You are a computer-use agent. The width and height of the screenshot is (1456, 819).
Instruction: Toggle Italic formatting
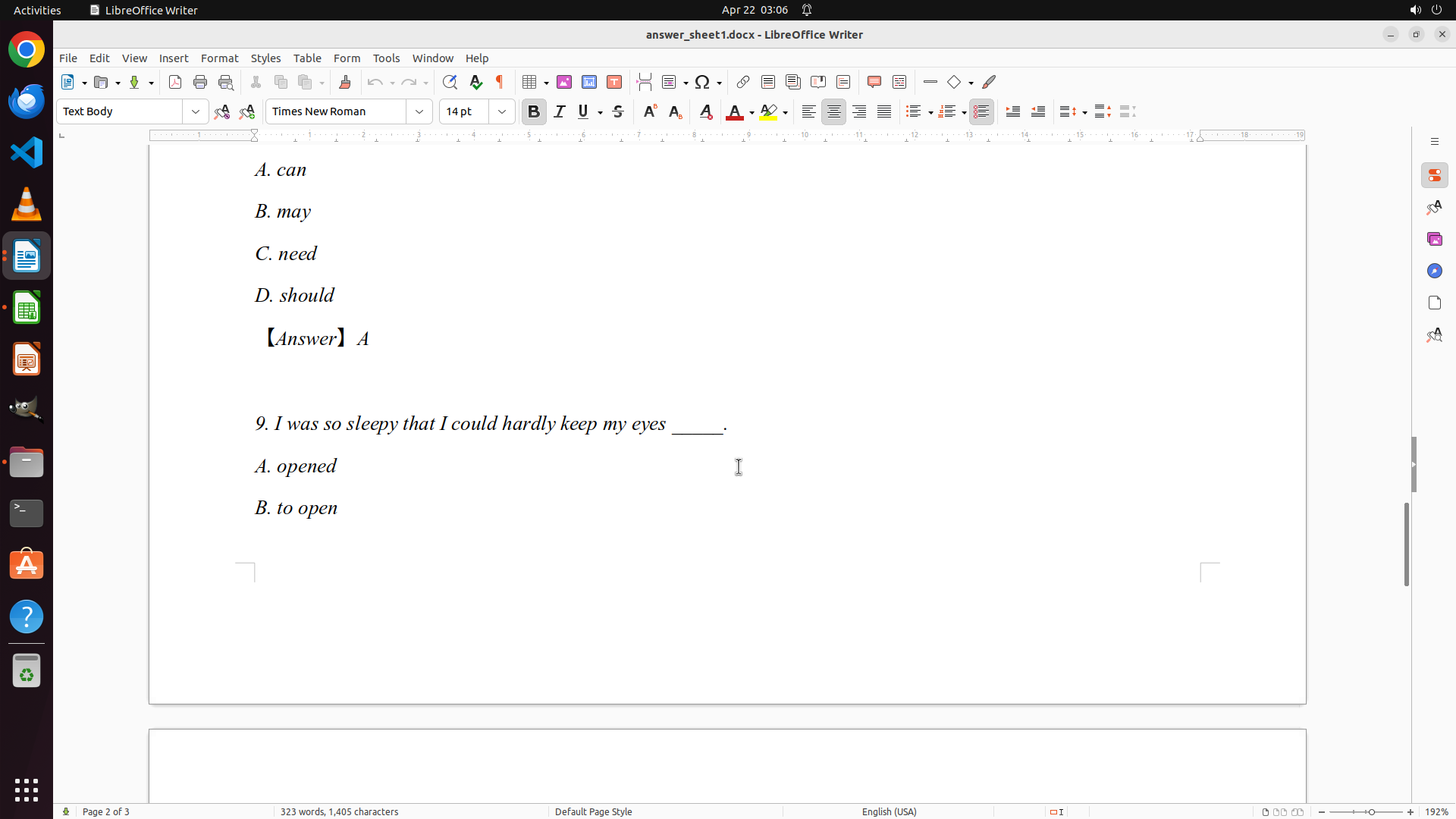click(x=560, y=111)
